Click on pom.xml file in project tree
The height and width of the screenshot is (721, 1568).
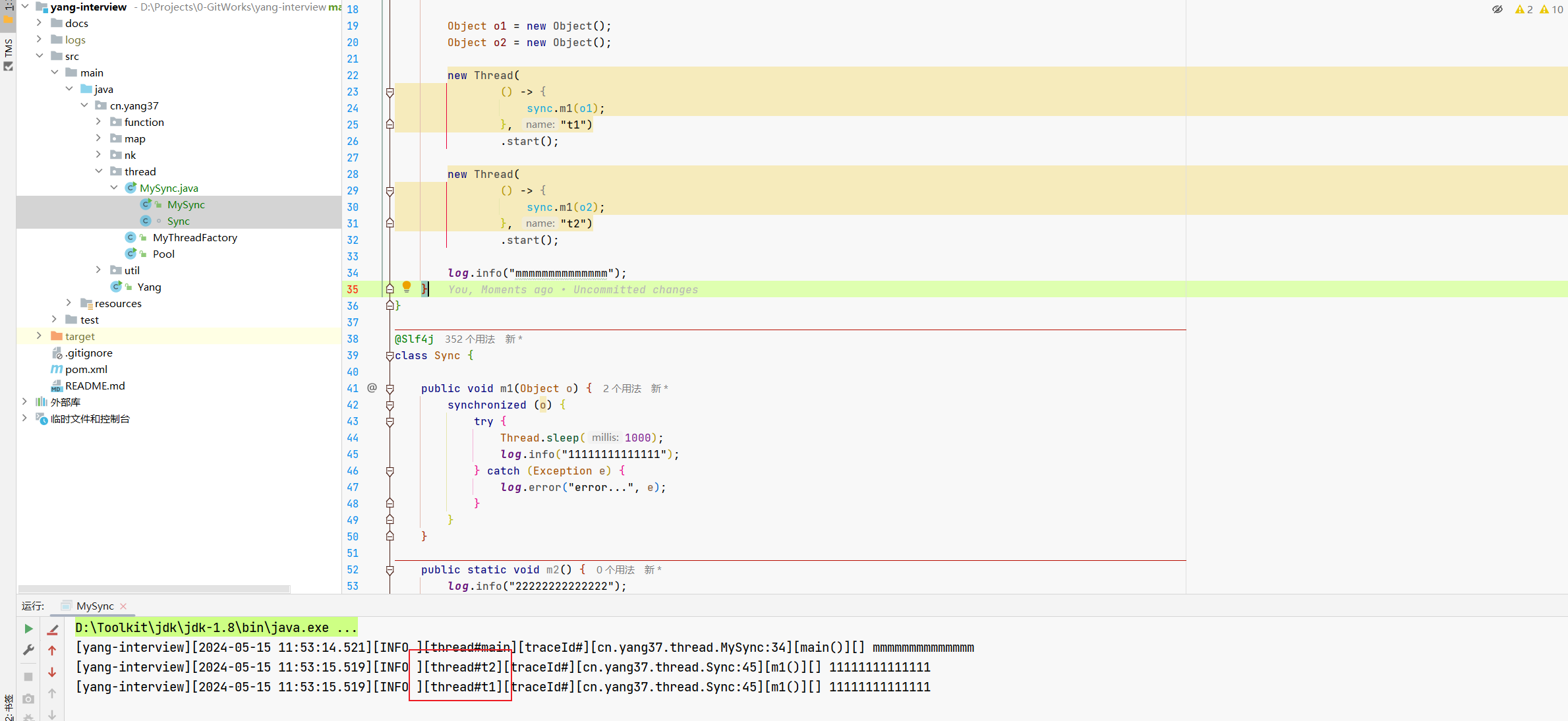click(86, 369)
